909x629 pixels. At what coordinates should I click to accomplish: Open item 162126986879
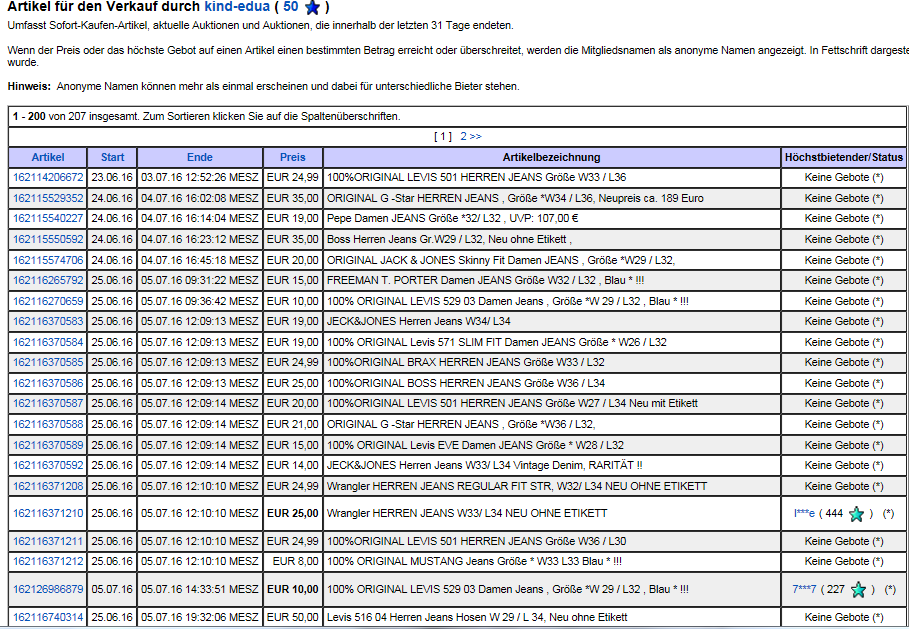[x=48, y=590]
